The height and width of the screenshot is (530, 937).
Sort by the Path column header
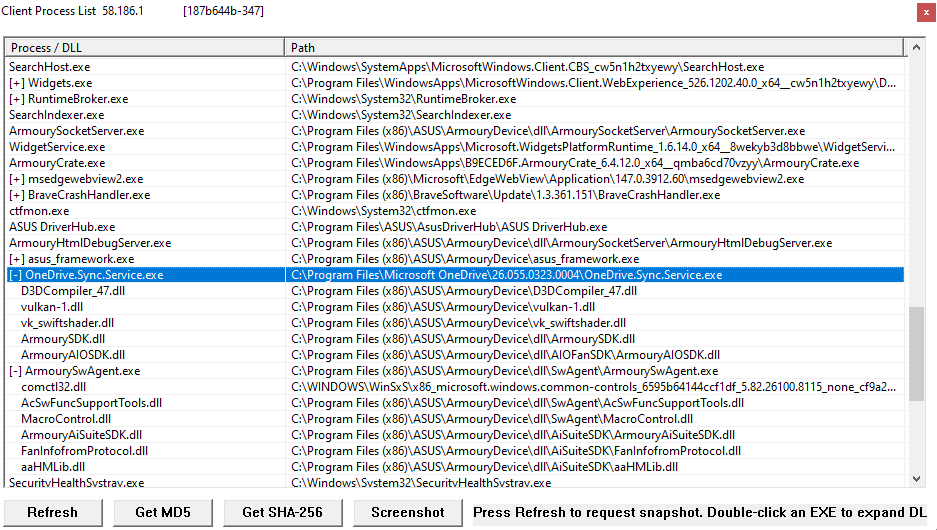(595, 48)
